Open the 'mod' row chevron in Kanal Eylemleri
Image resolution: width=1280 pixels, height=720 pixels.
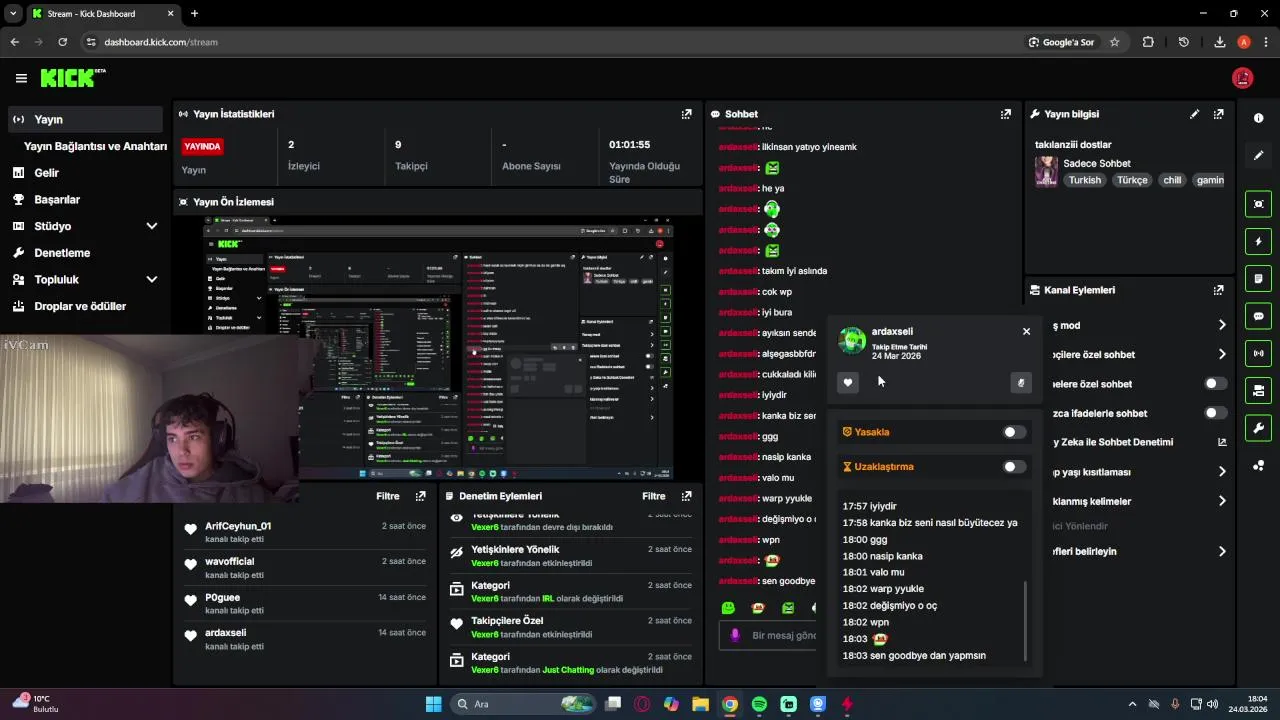coord(1222,325)
